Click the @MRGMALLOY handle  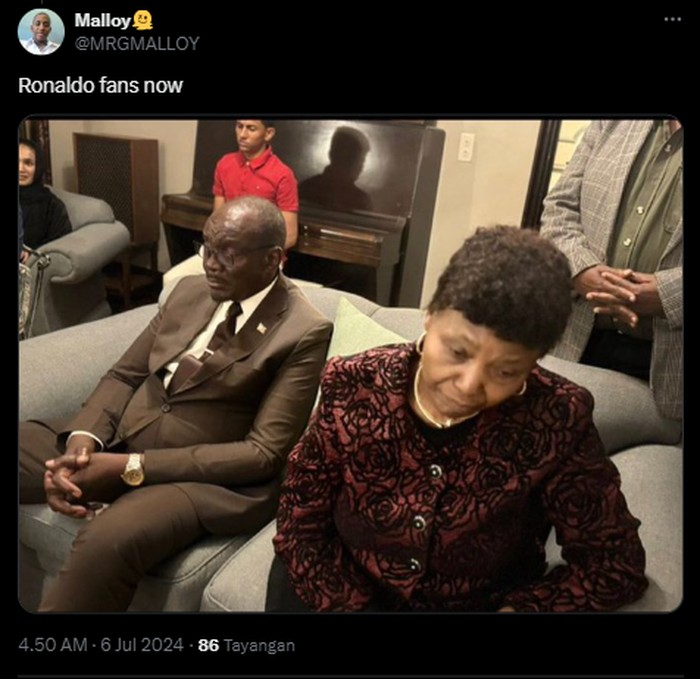coord(137,43)
